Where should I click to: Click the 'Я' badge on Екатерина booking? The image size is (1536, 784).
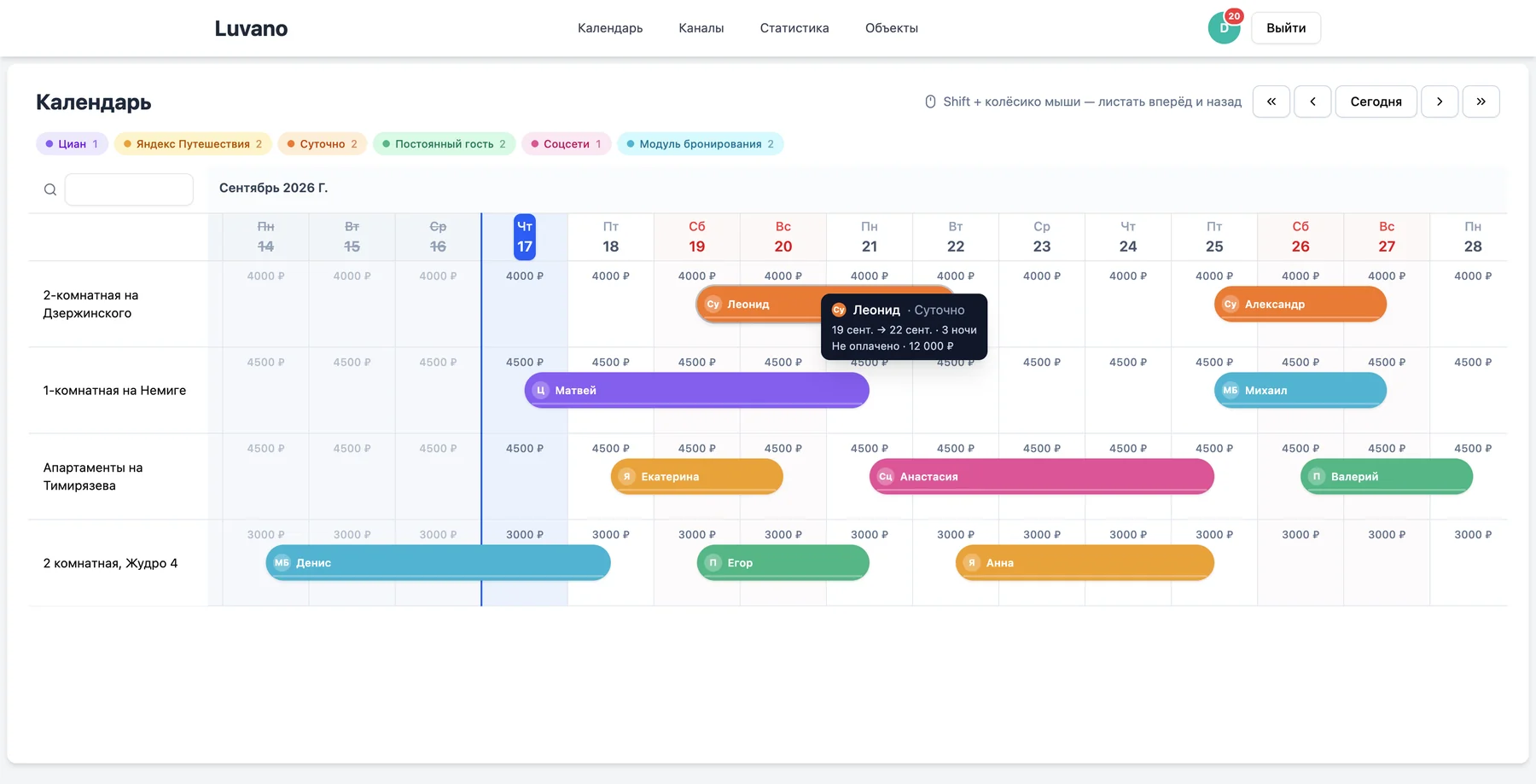coord(626,477)
